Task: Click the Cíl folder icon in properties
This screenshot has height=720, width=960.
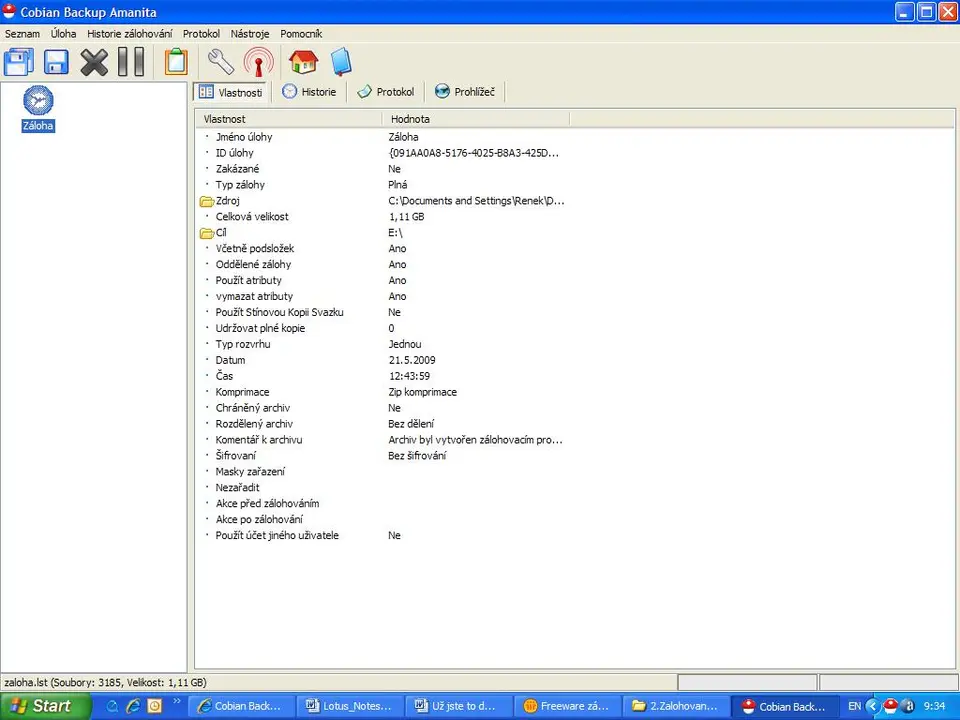Action: click(207, 233)
